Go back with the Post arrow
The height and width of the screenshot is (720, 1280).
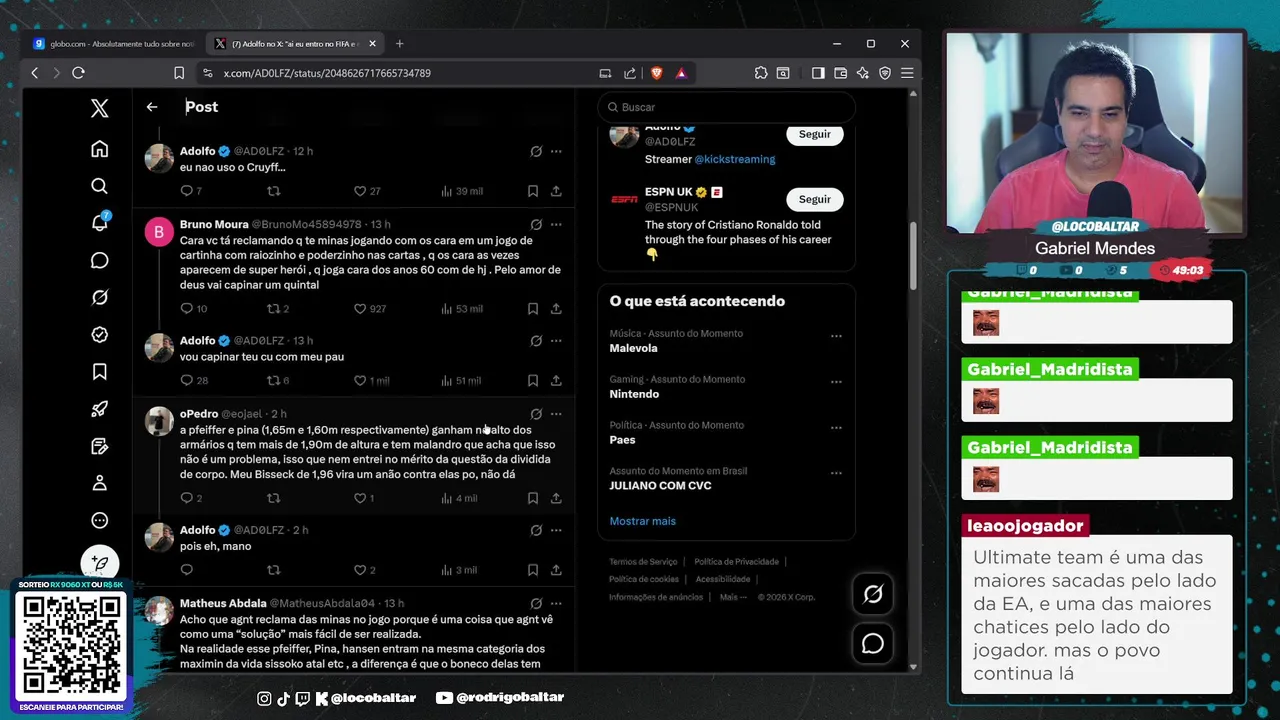click(x=152, y=107)
